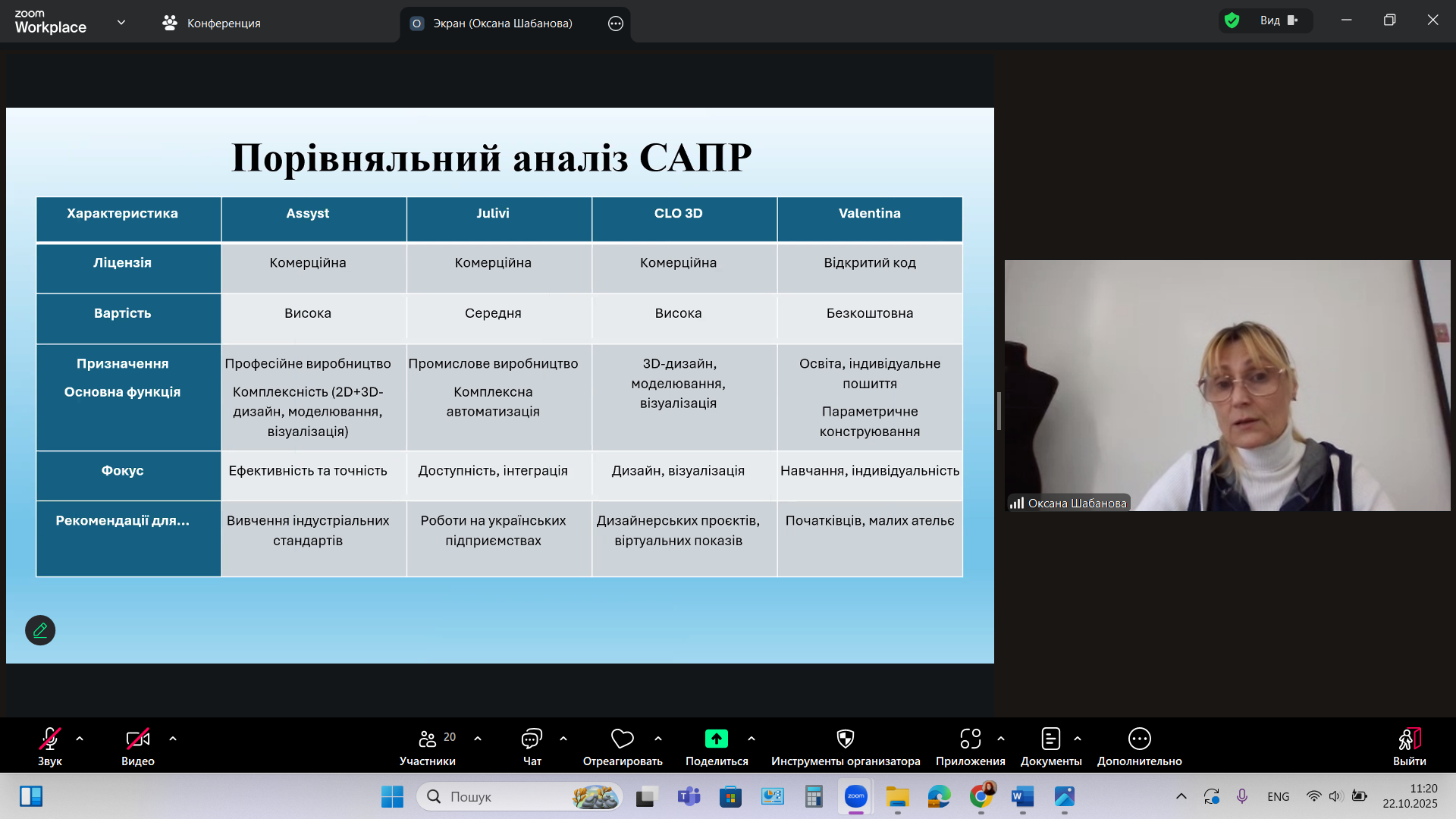The image size is (1456, 819).
Task: Expand reactions options arrow
Action: click(658, 739)
